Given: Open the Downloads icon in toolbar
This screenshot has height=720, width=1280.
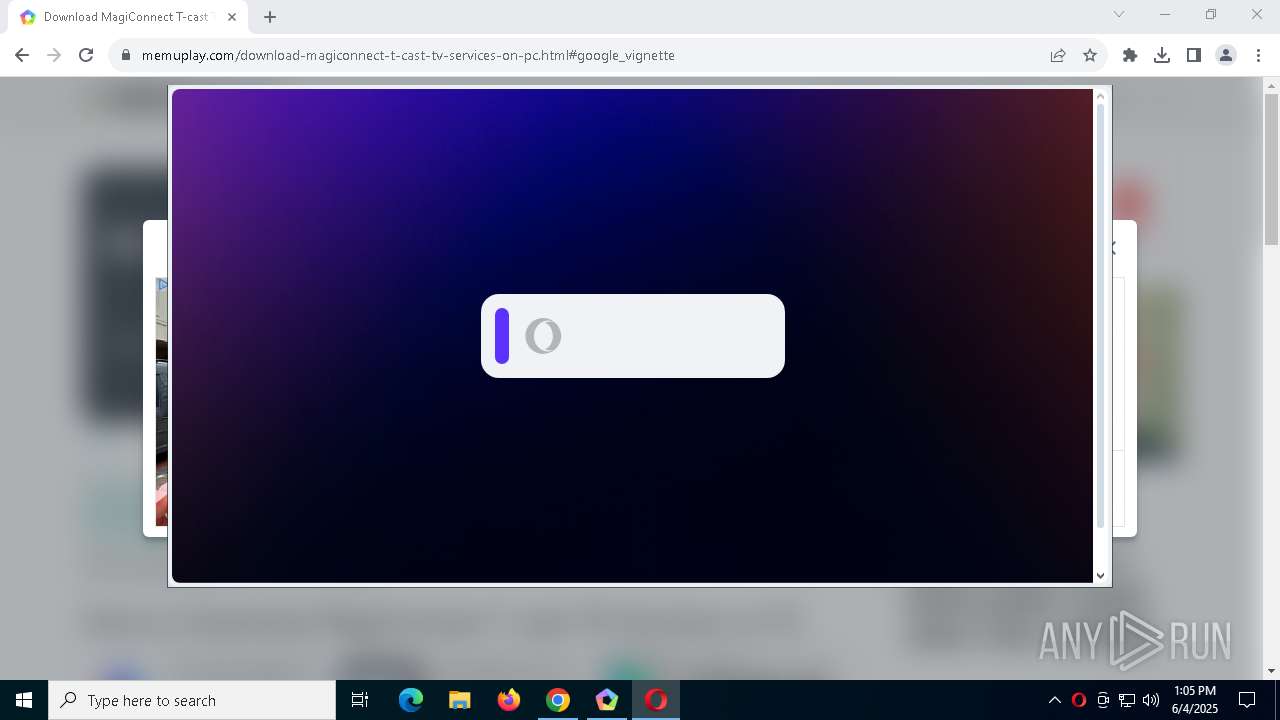Looking at the screenshot, I should pos(1162,55).
